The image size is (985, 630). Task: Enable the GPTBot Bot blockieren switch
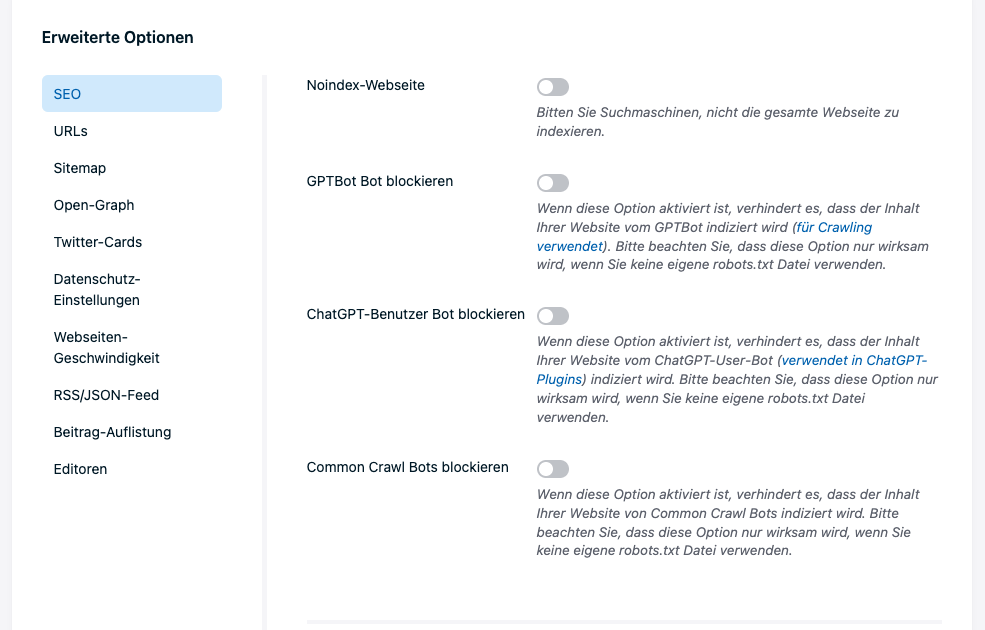pos(552,183)
